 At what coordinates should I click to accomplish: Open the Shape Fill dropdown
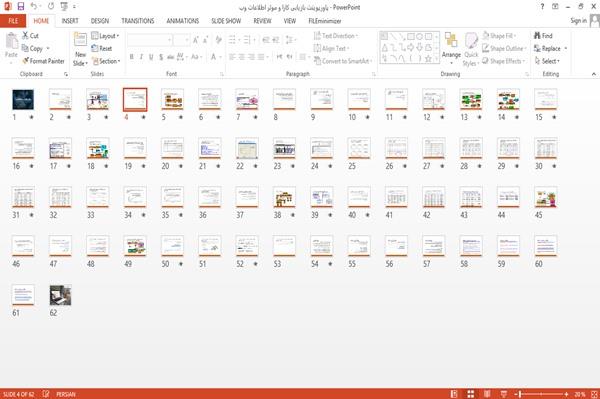pyautogui.click(x=499, y=36)
